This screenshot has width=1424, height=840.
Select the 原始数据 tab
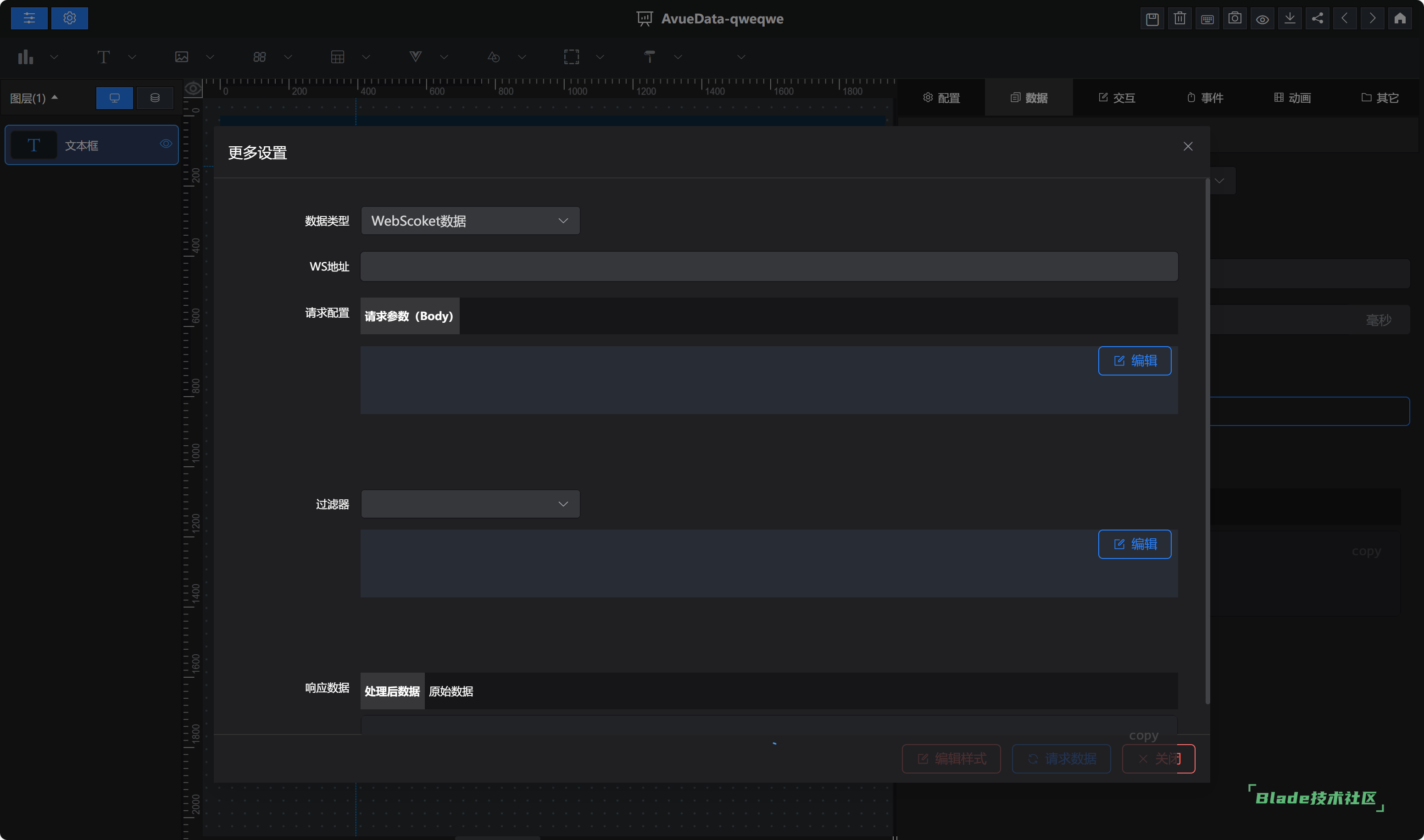[x=451, y=691]
